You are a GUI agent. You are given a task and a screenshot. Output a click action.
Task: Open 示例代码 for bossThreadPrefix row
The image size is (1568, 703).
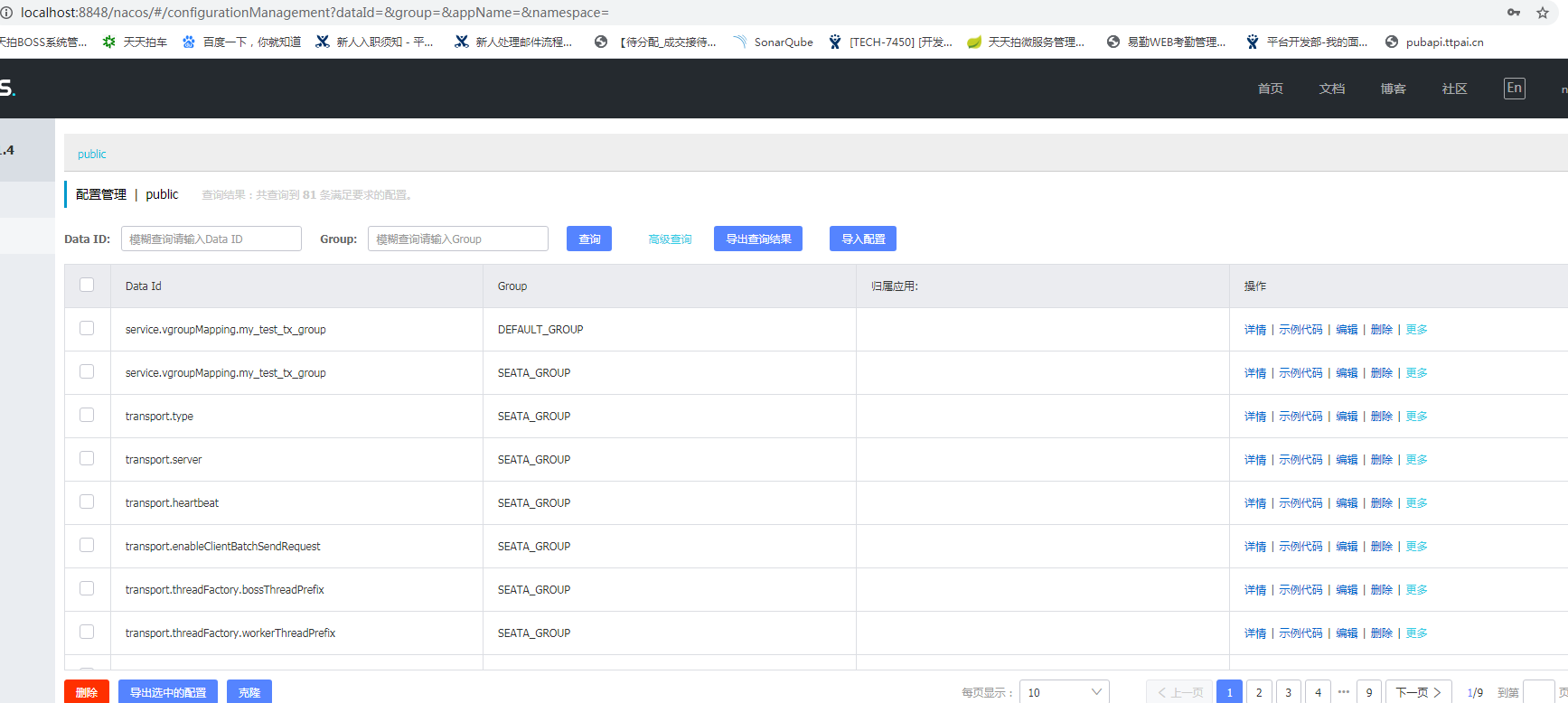point(1300,590)
